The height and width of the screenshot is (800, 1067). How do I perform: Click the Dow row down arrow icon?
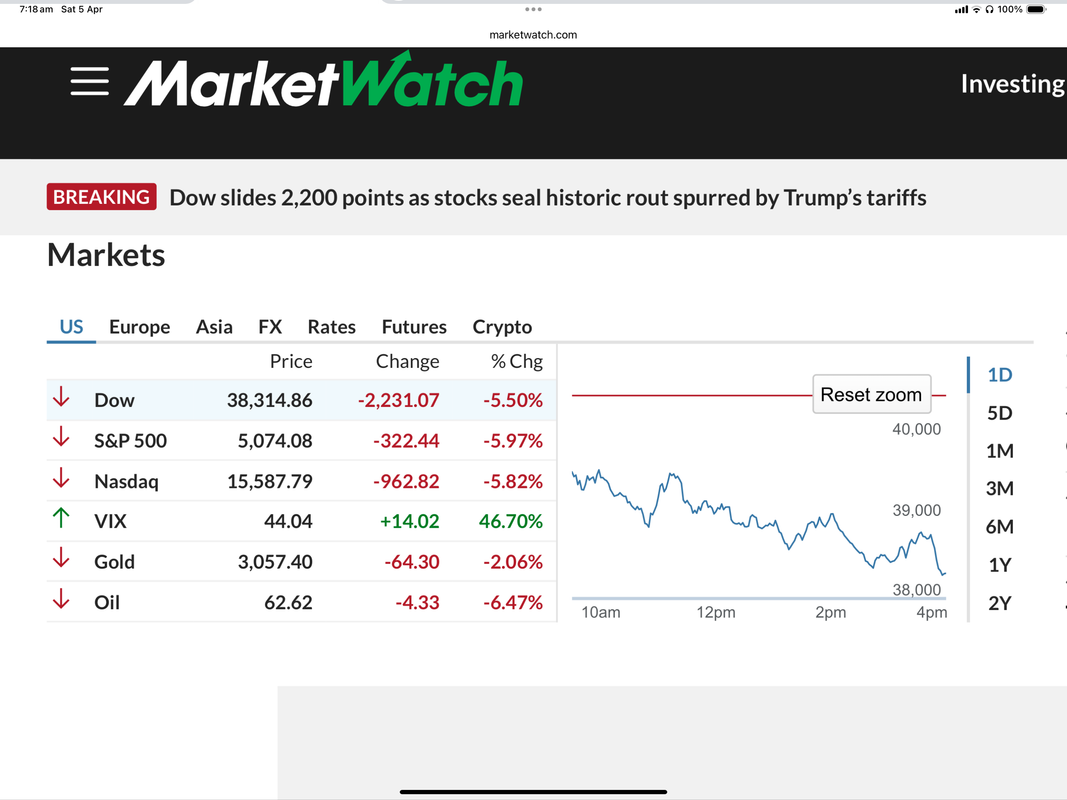[x=61, y=397]
